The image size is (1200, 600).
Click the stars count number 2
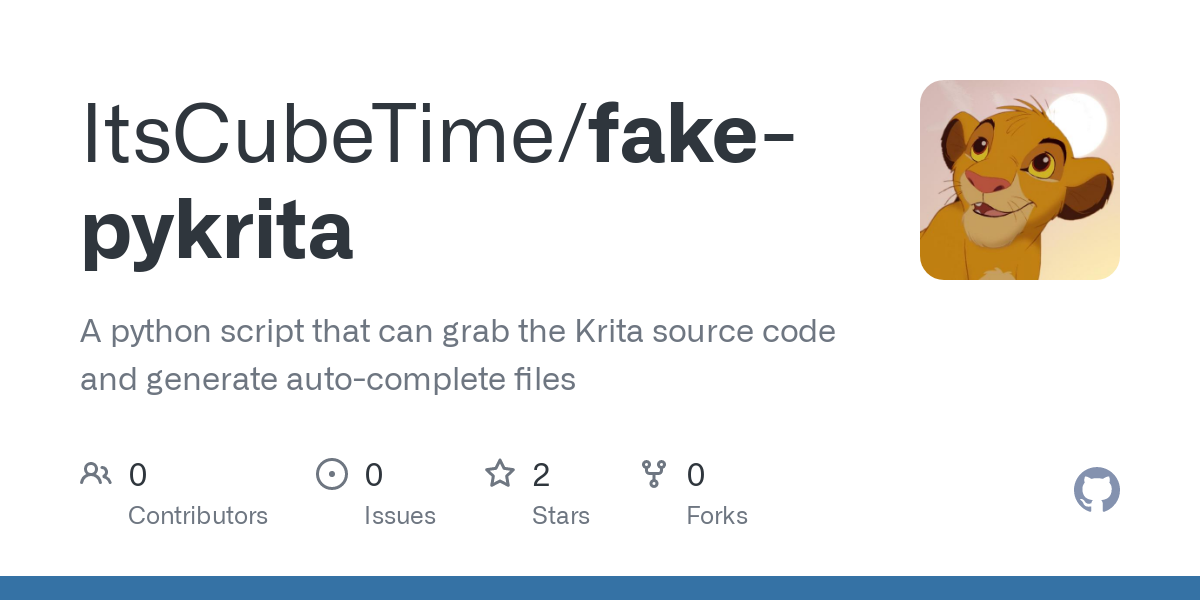pyautogui.click(x=541, y=475)
